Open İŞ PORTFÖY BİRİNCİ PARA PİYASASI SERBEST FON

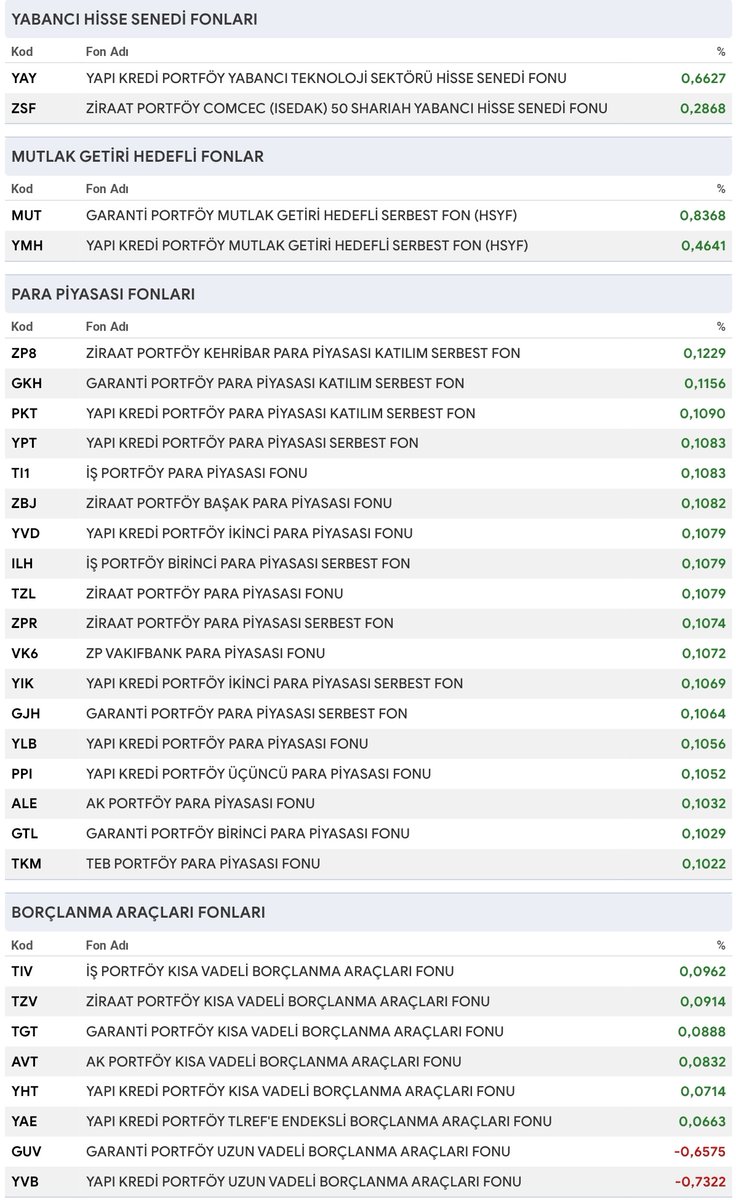(x=248, y=563)
